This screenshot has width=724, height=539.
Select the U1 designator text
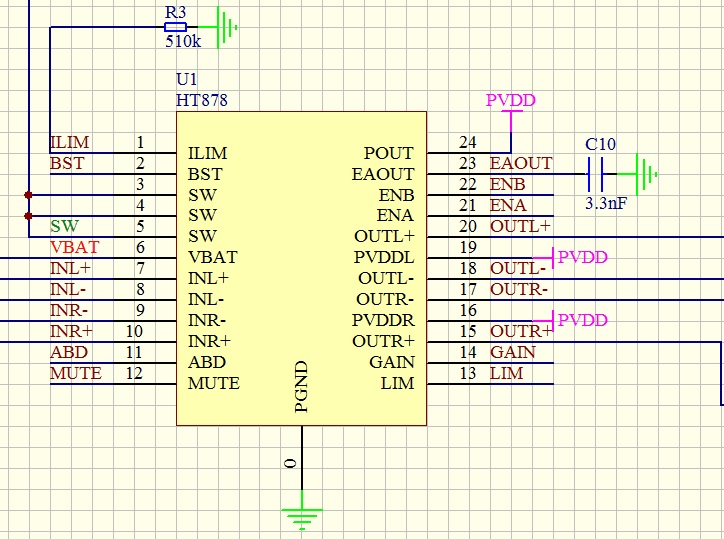pos(187,80)
